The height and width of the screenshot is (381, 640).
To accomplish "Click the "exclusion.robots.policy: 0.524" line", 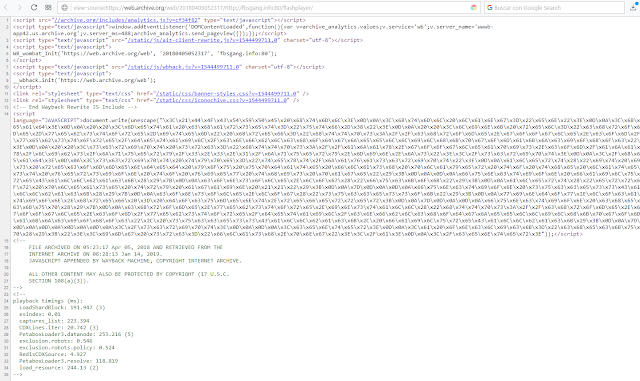I will pos(67,348).
